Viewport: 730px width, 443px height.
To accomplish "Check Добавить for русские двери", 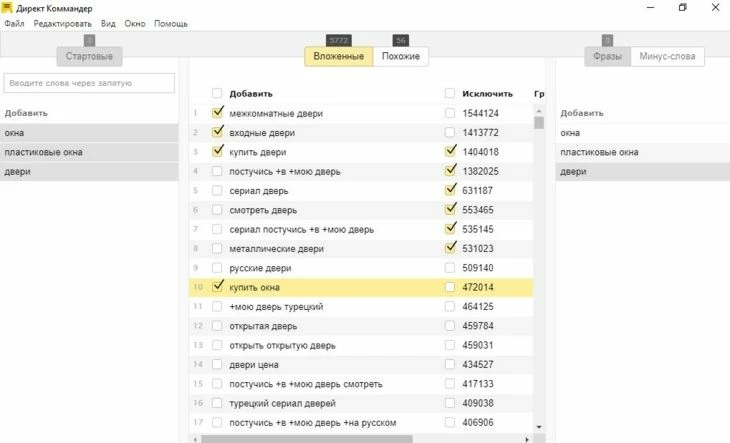I will pyautogui.click(x=217, y=268).
